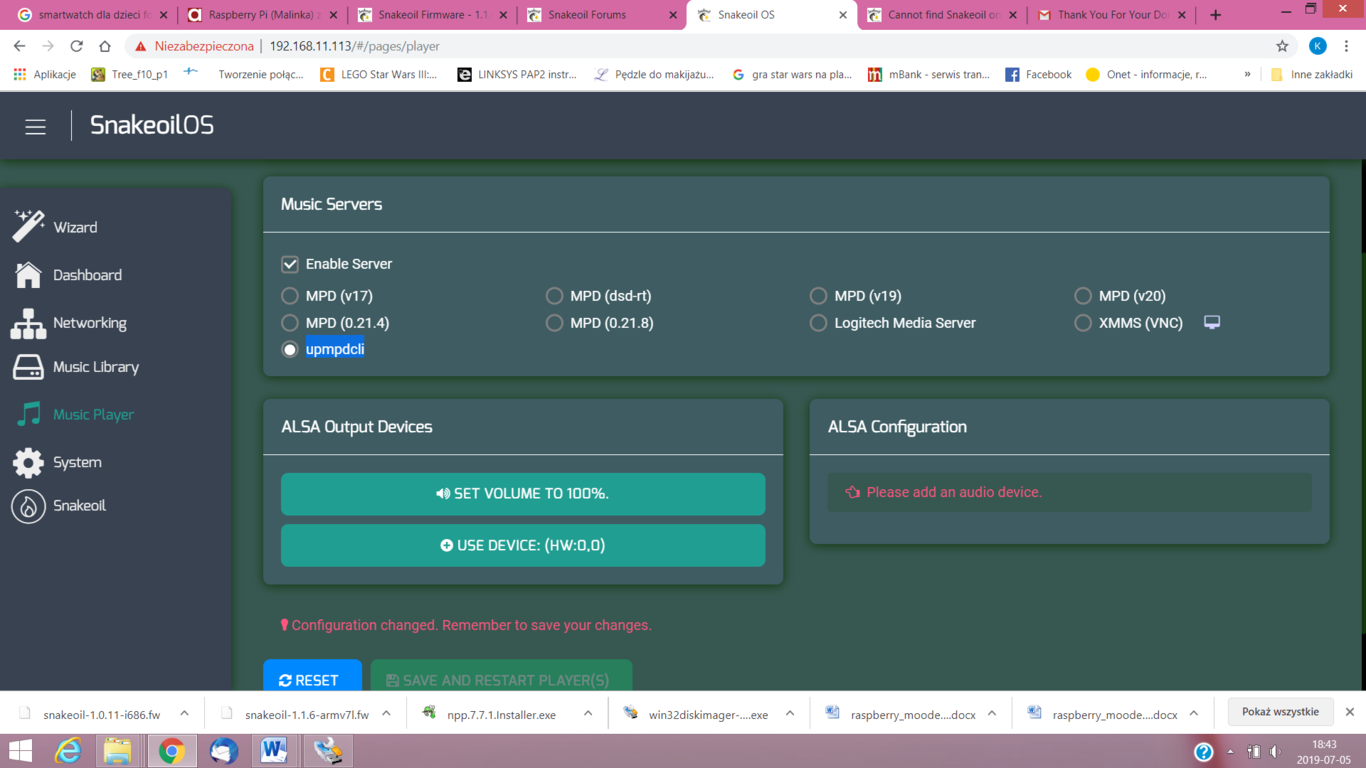Open Microsoft Word from taskbar
The width and height of the screenshot is (1366, 768).
coord(274,751)
